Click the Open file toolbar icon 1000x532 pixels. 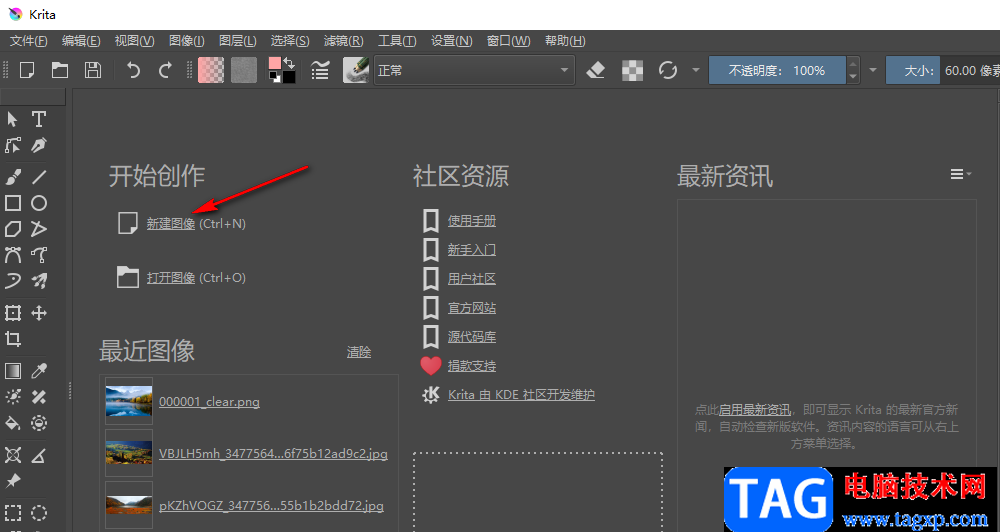tap(60, 70)
